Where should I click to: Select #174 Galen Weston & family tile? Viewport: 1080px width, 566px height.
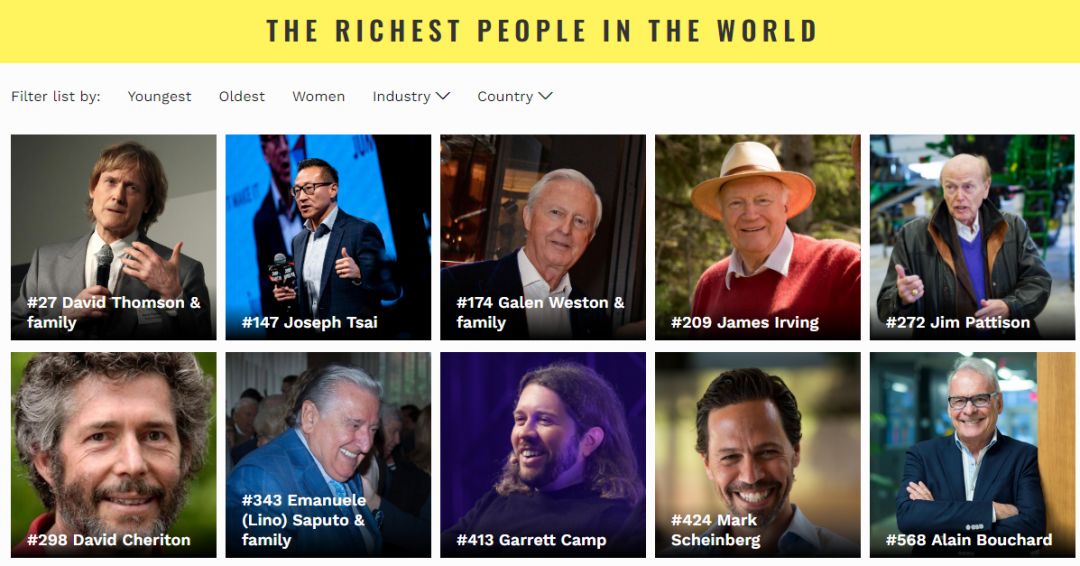543,237
